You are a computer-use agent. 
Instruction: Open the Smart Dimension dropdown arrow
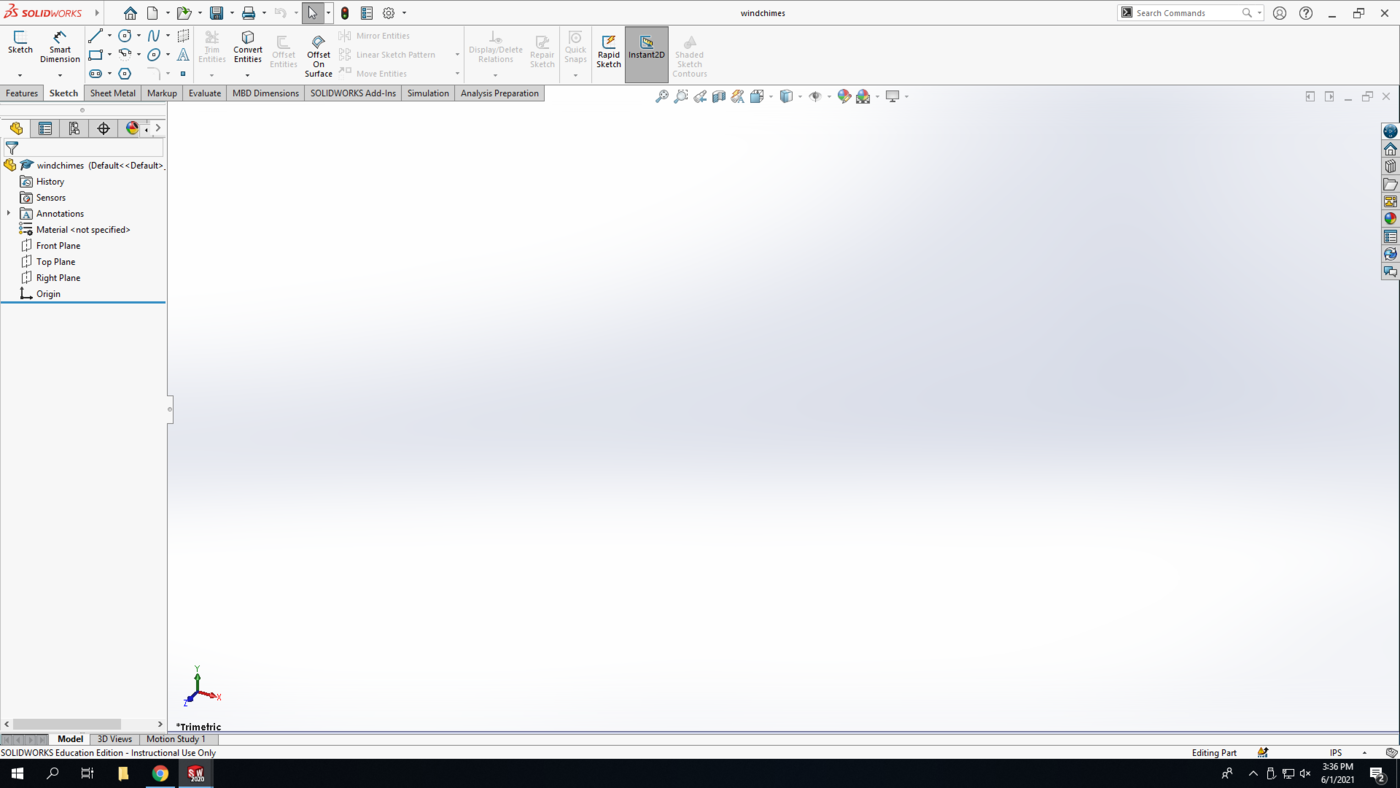pos(60,75)
